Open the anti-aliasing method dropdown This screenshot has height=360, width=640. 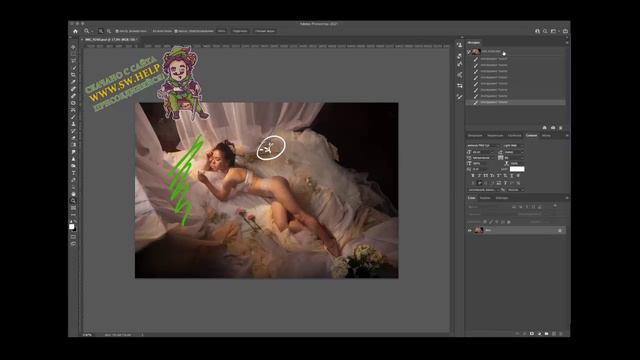coord(516,190)
